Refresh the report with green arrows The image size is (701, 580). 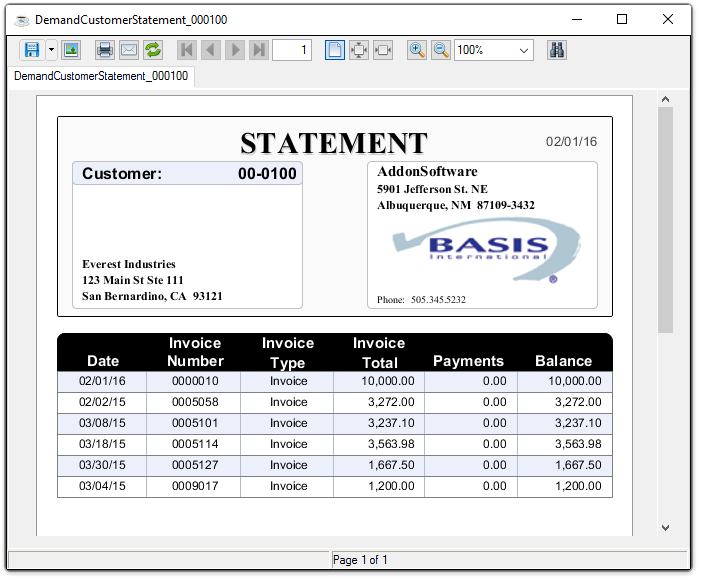pos(153,50)
